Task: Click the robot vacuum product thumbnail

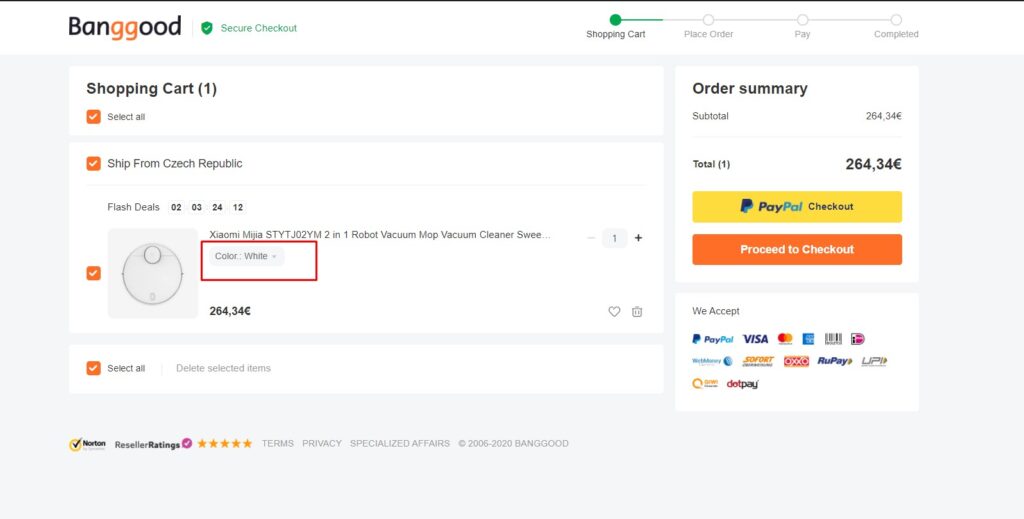Action: [x=153, y=274]
